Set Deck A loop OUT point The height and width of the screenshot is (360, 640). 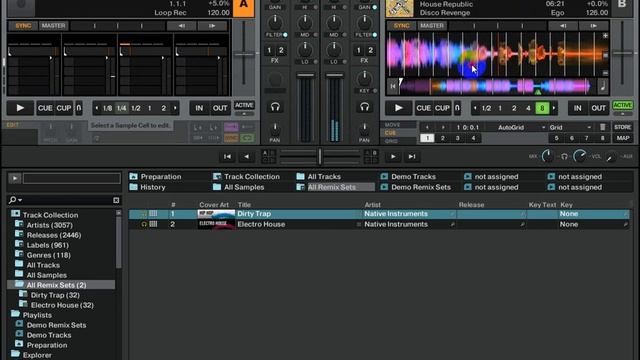220,108
